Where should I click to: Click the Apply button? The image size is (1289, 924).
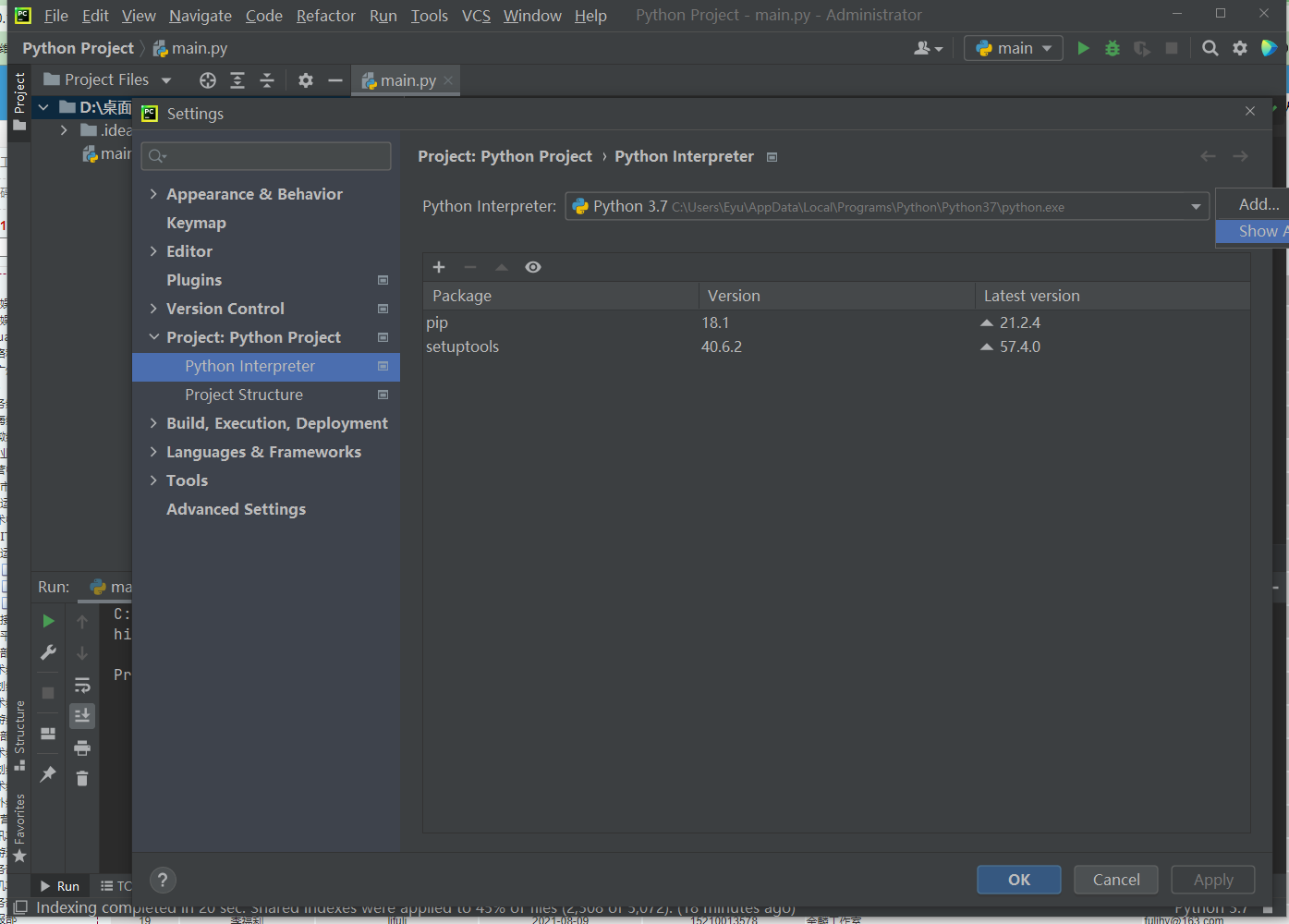1213,880
